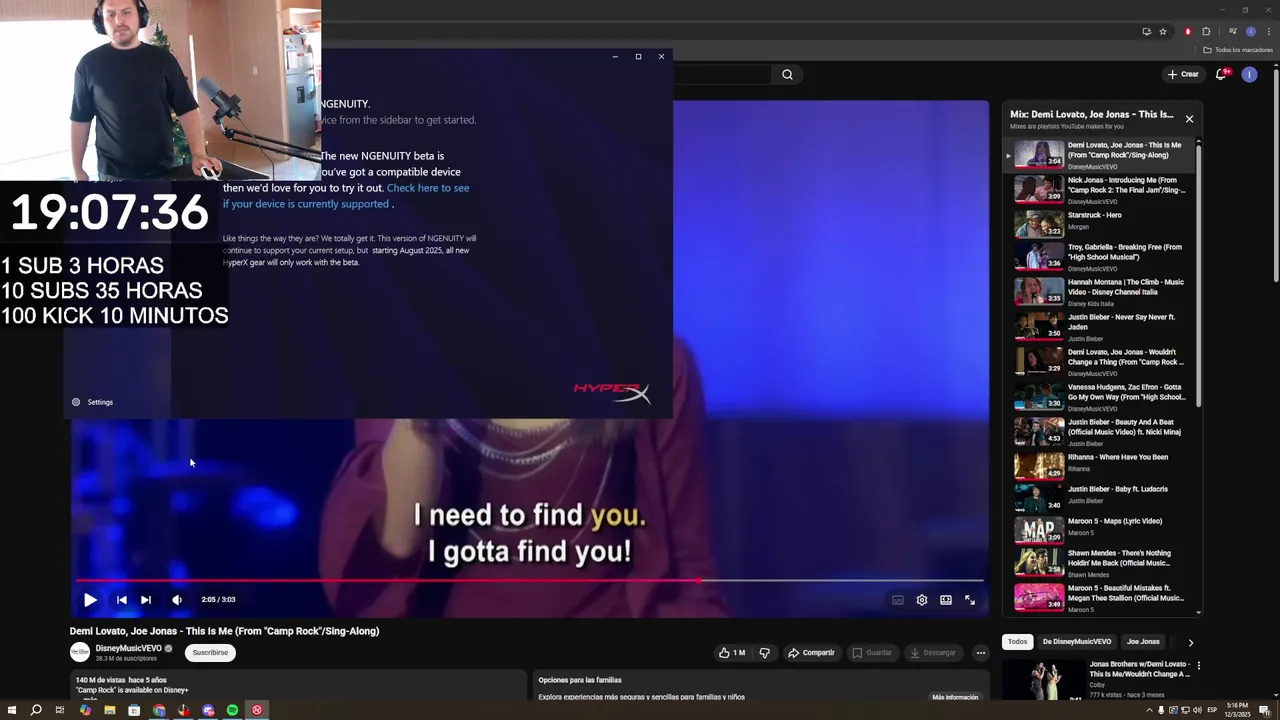This screenshot has height=720, width=1280.
Task: Open Chrome three-dot menu
Action: click(1269, 31)
